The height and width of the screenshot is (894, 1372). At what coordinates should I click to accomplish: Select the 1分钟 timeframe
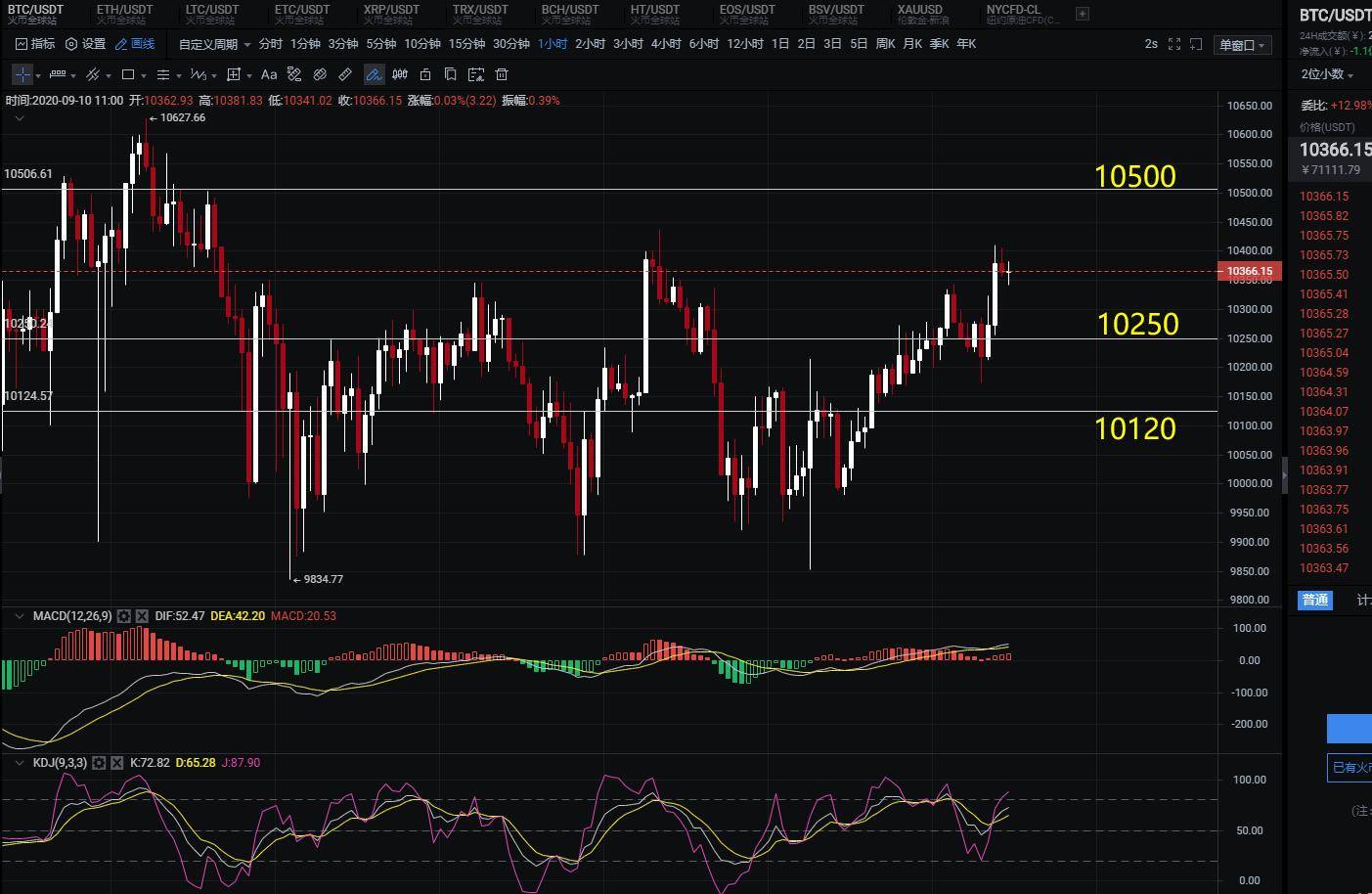tap(305, 44)
